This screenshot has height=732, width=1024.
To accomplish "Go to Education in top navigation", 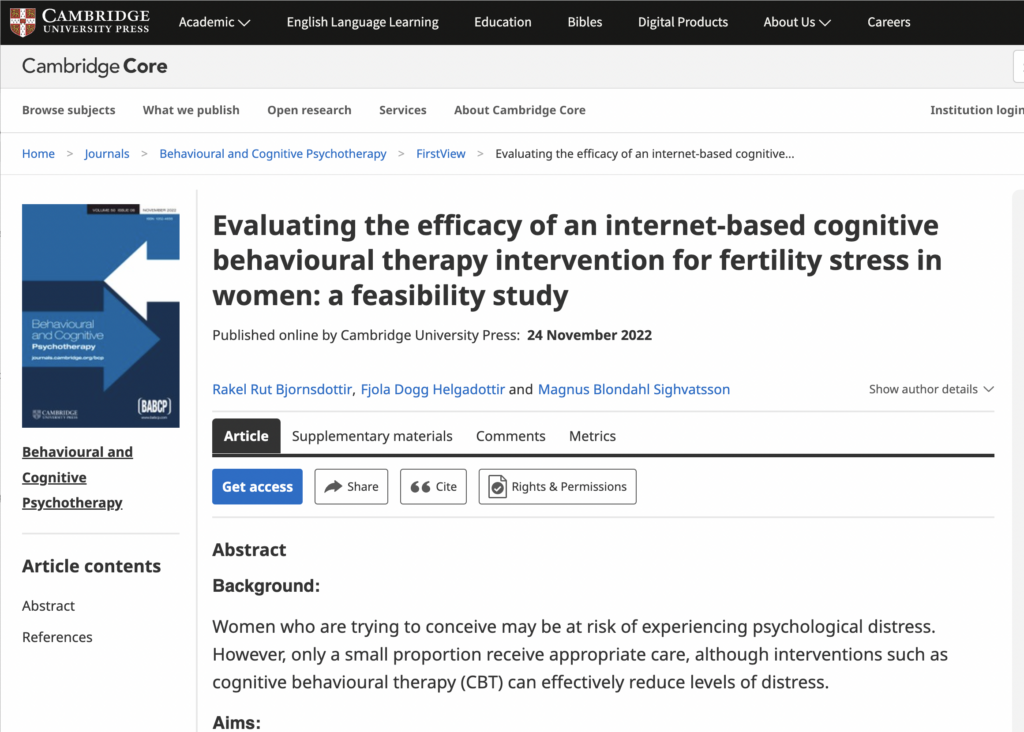I will 503,22.
